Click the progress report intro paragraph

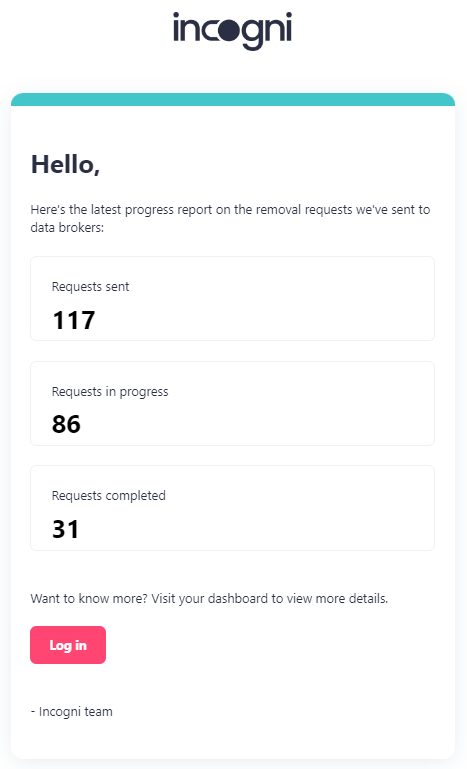click(231, 218)
